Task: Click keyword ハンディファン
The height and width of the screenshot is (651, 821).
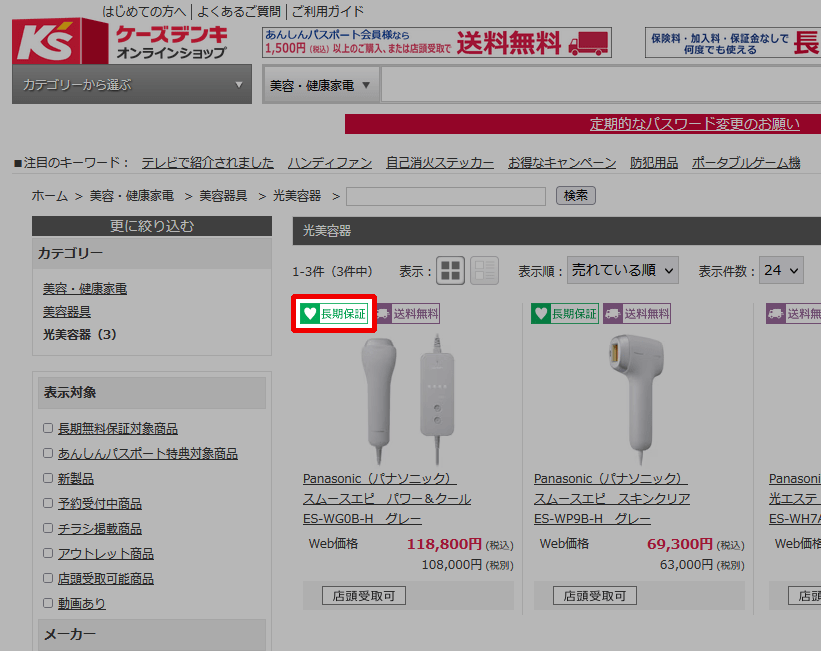Action: click(330, 163)
